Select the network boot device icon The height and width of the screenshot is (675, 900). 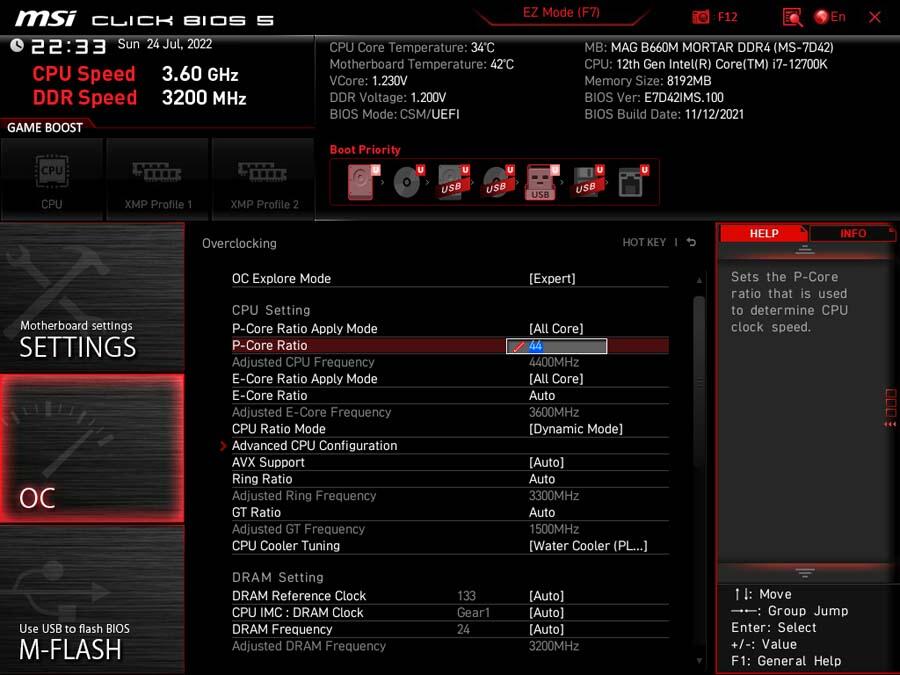coord(633,181)
